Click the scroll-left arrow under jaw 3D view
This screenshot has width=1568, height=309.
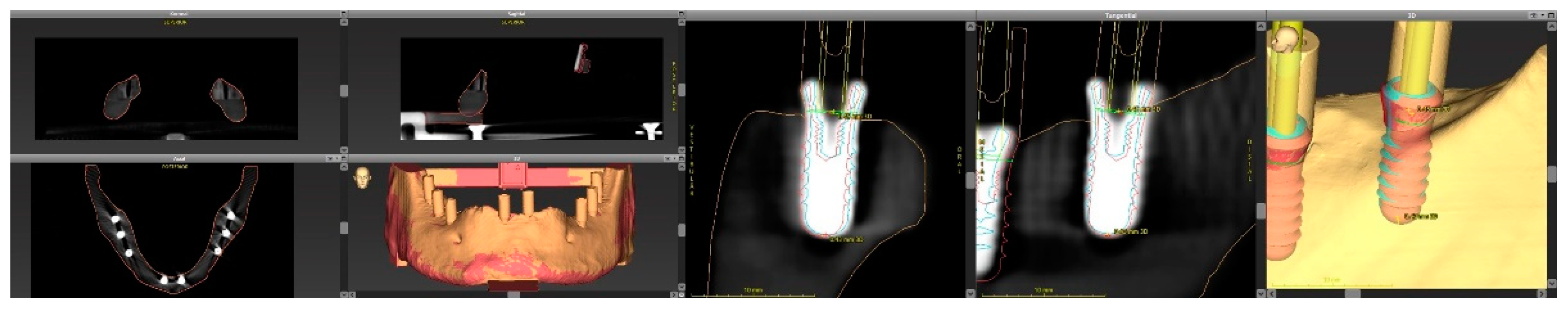click(353, 294)
